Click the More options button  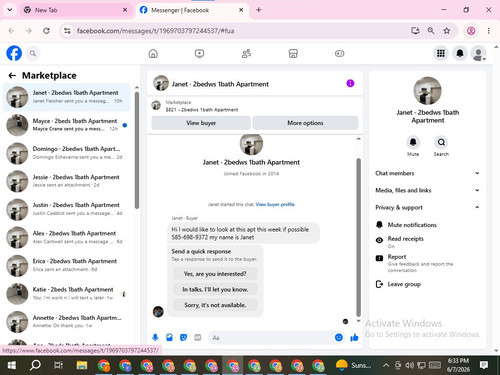[305, 123]
